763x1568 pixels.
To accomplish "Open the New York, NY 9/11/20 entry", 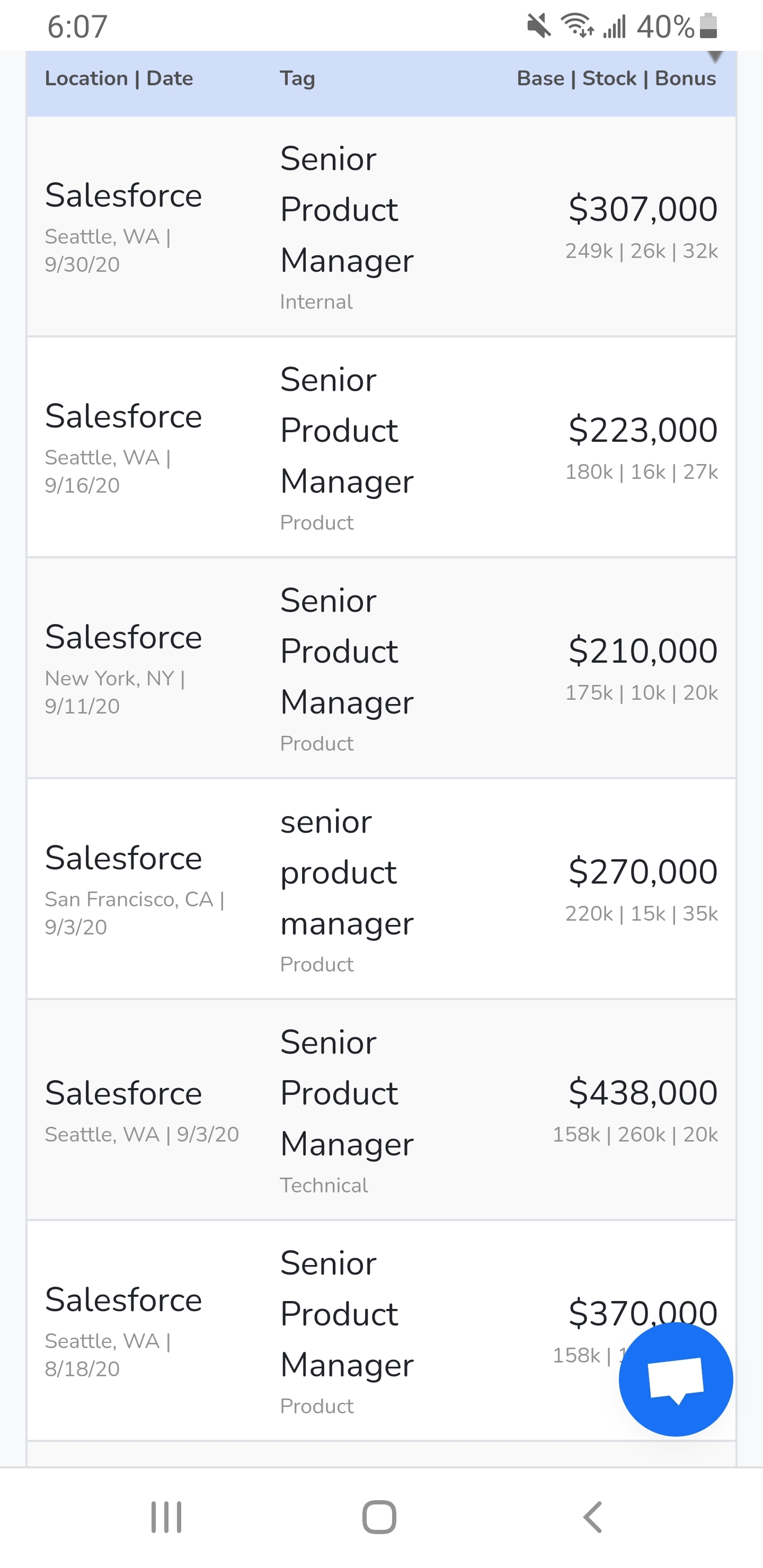I will pyautogui.click(x=381, y=668).
